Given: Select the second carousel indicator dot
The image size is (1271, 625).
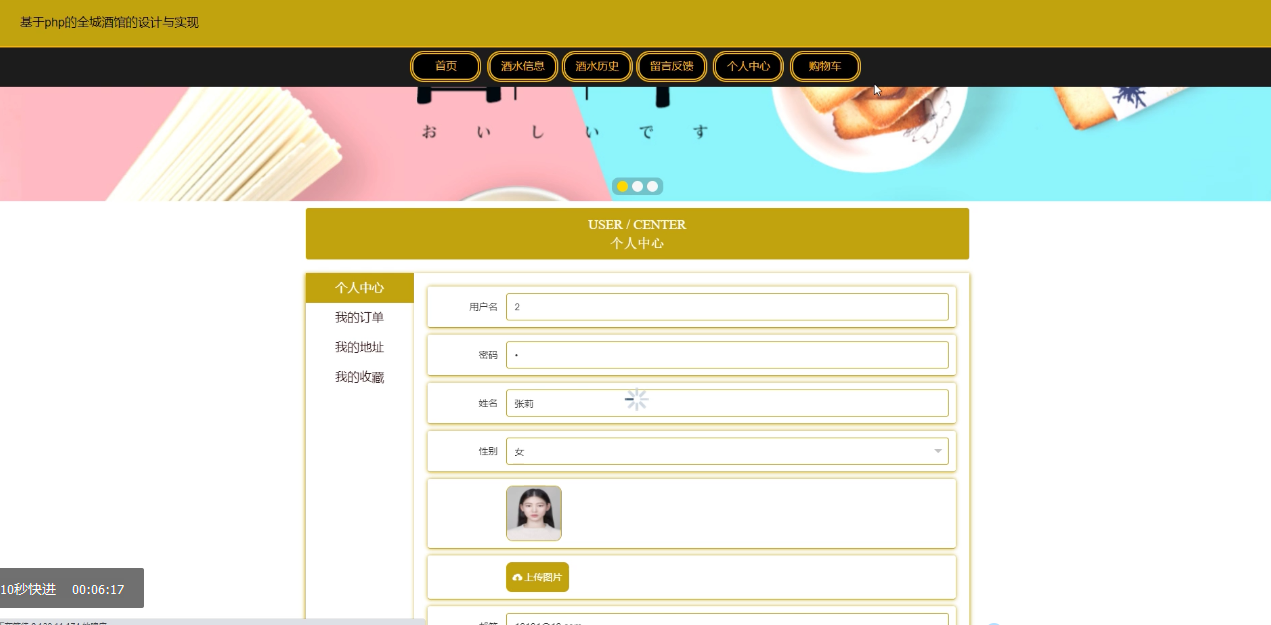Looking at the screenshot, I should (x=638, y=186).
